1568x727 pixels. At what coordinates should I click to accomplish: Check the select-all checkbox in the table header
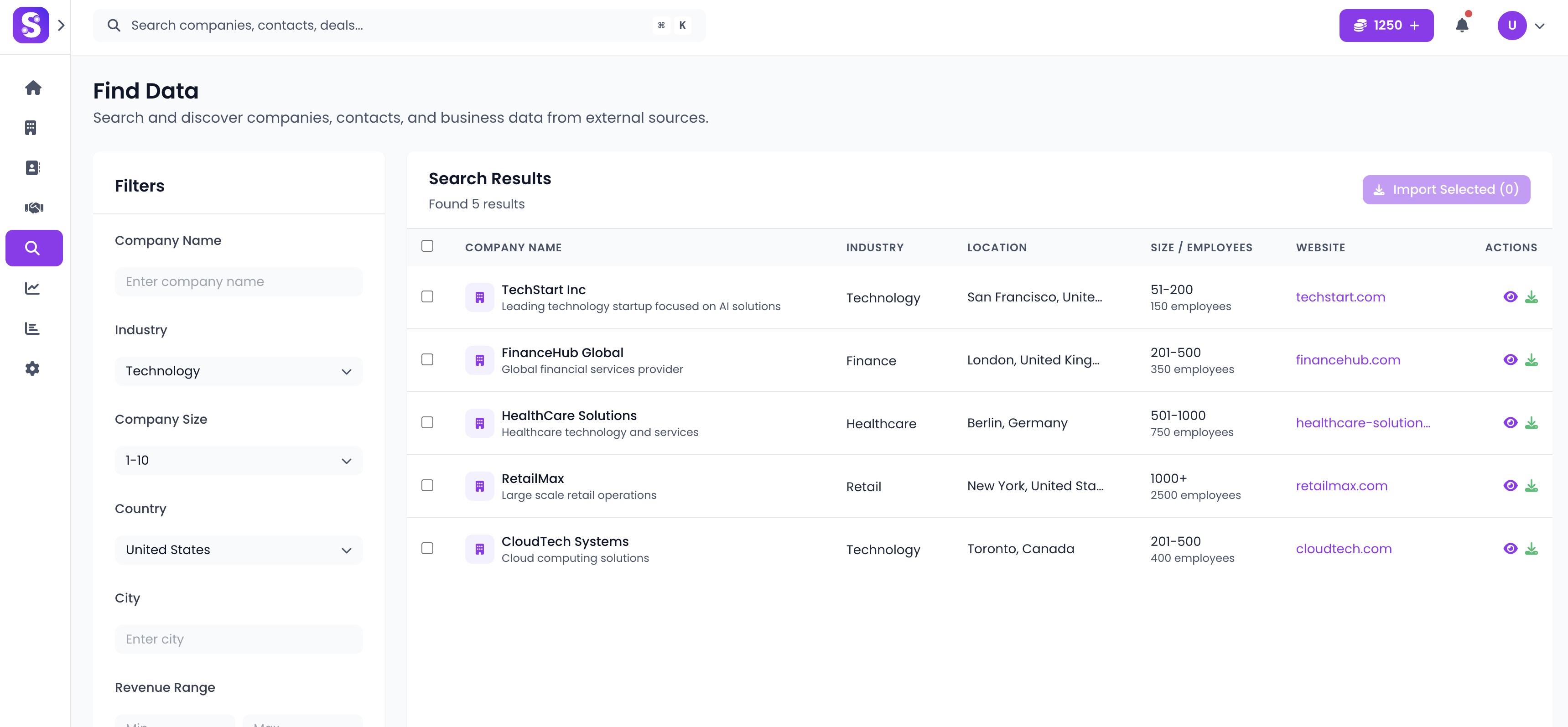[x=428, y=245]
